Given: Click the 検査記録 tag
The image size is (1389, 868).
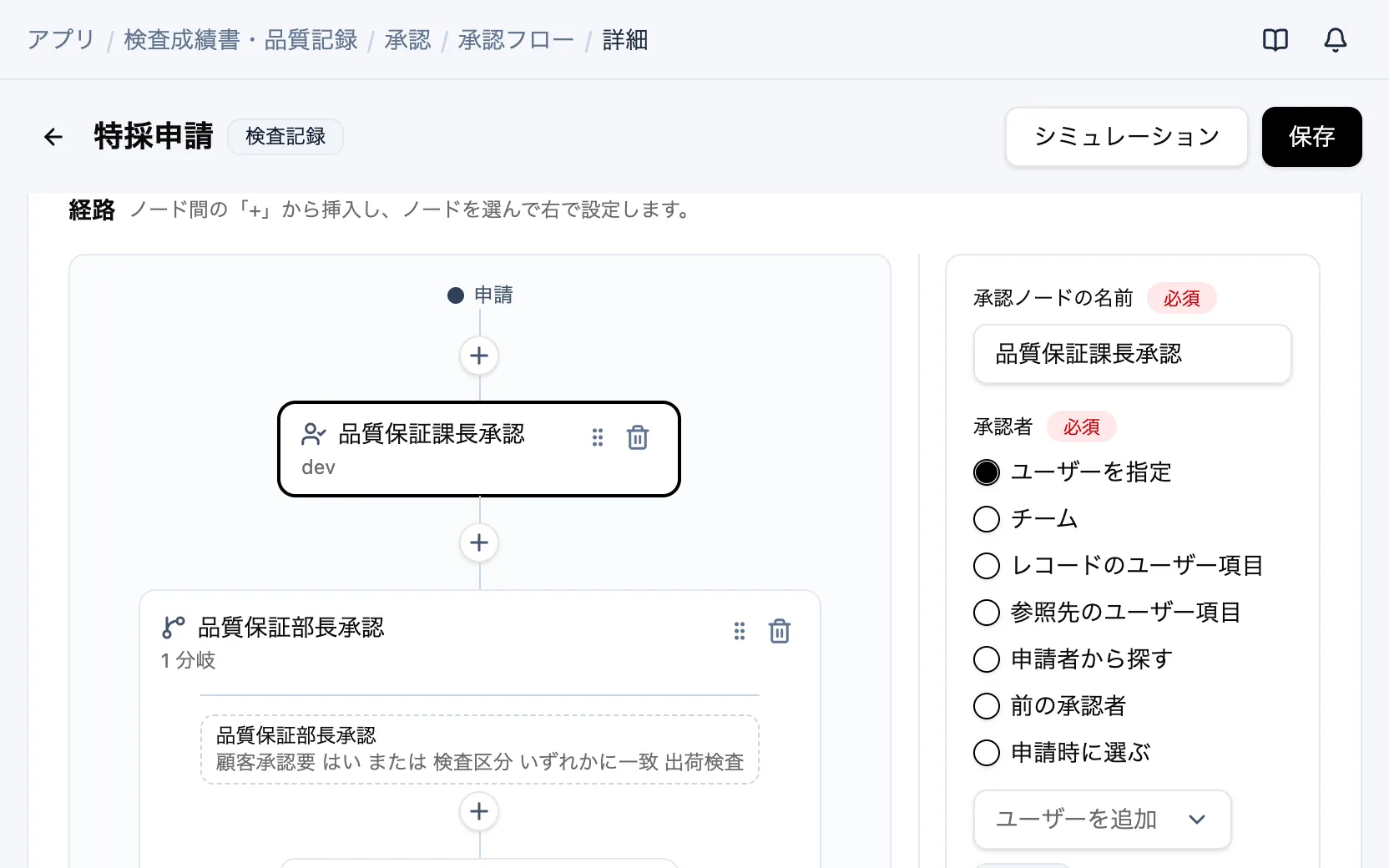Looking at the screenshot, I should tap(285, 137).
